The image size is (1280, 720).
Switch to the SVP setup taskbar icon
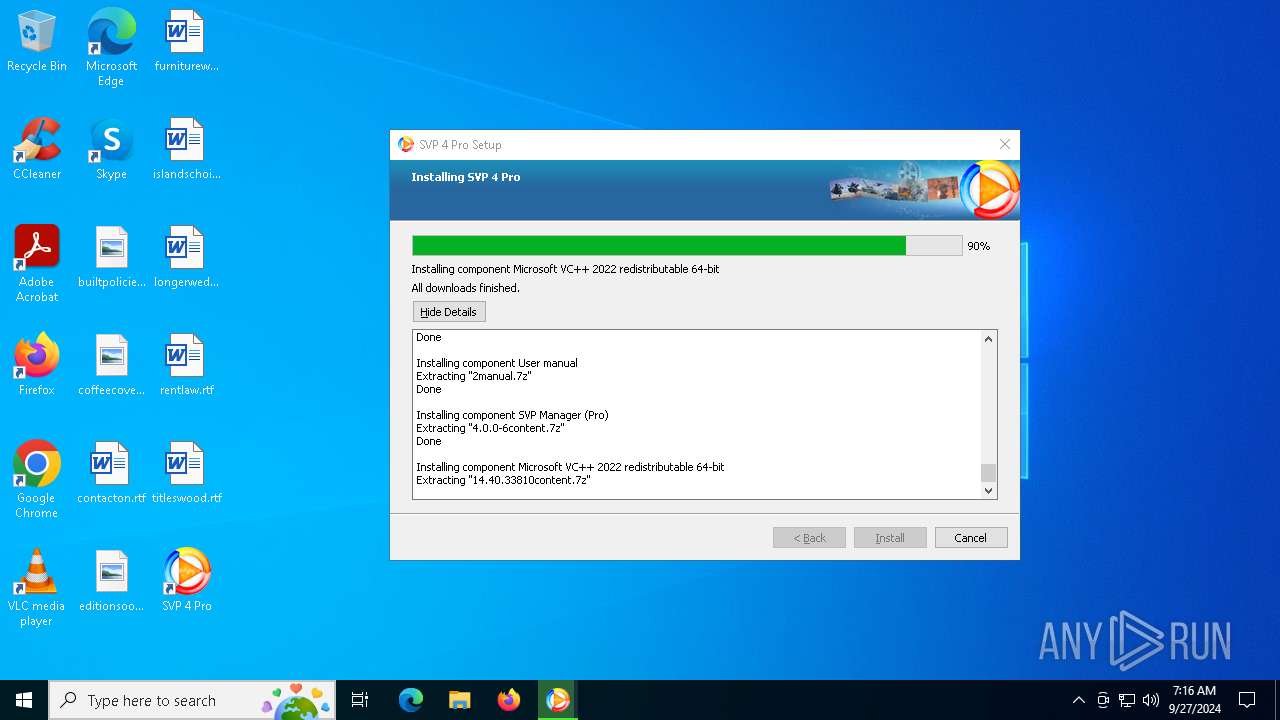(558, 700)
